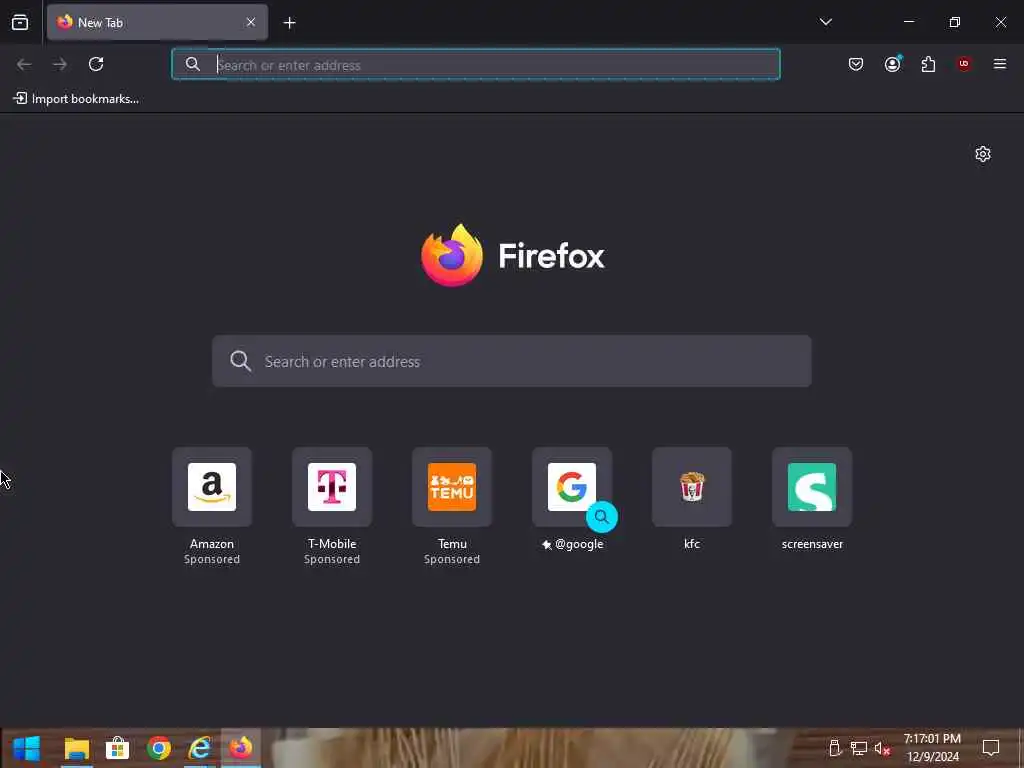Click the muted speaker volume tray icon

[x=882, y=748]
